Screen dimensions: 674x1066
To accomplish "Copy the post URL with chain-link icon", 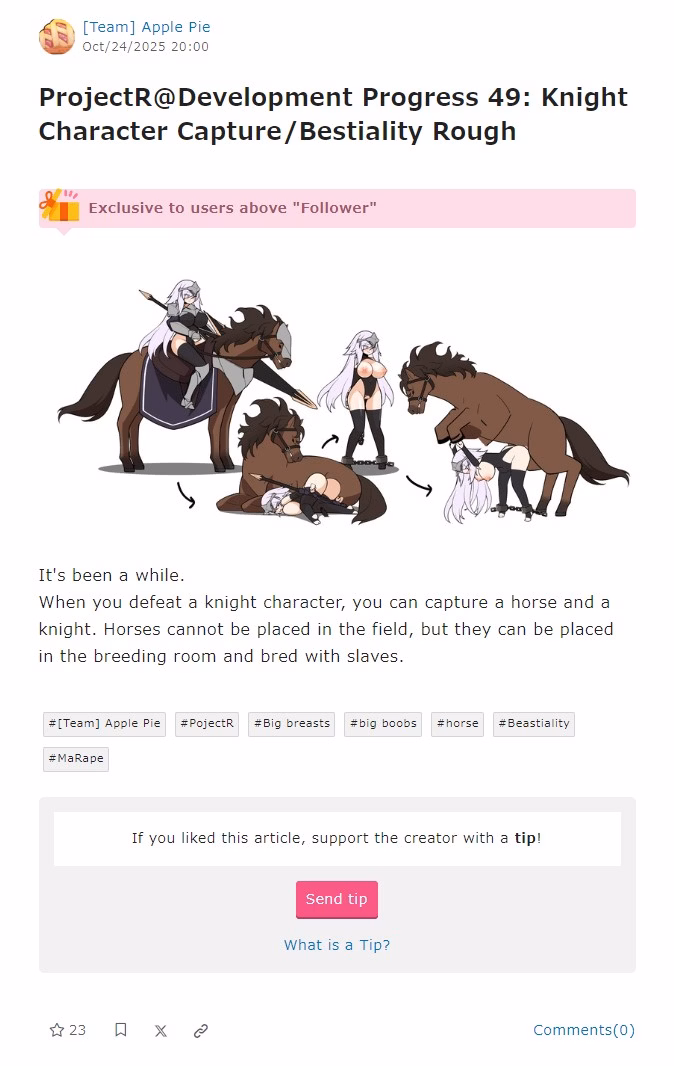I will 201,1031.
